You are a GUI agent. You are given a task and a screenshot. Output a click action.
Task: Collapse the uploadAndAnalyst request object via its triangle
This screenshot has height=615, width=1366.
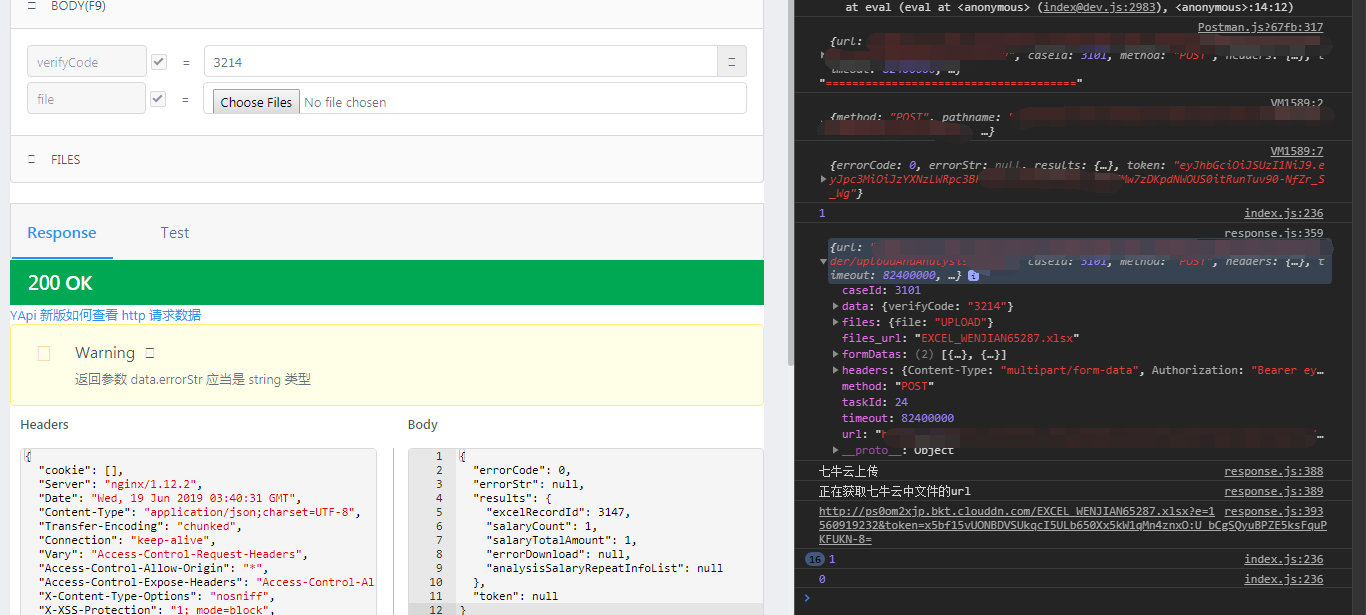click(x=824, y=259)
